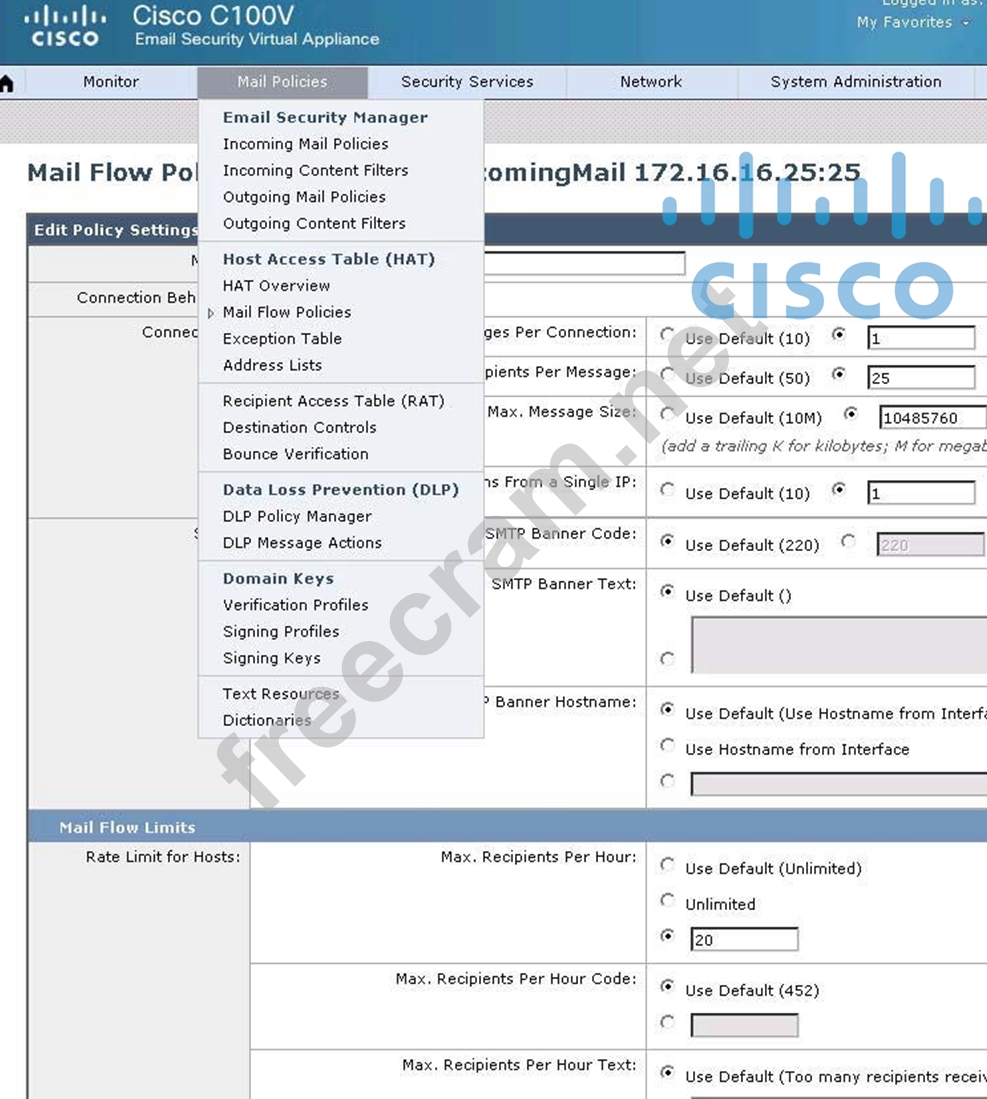
Task: Click the Max. Recipients Per Hour field containing 20
Action: [x=744, y=940]
